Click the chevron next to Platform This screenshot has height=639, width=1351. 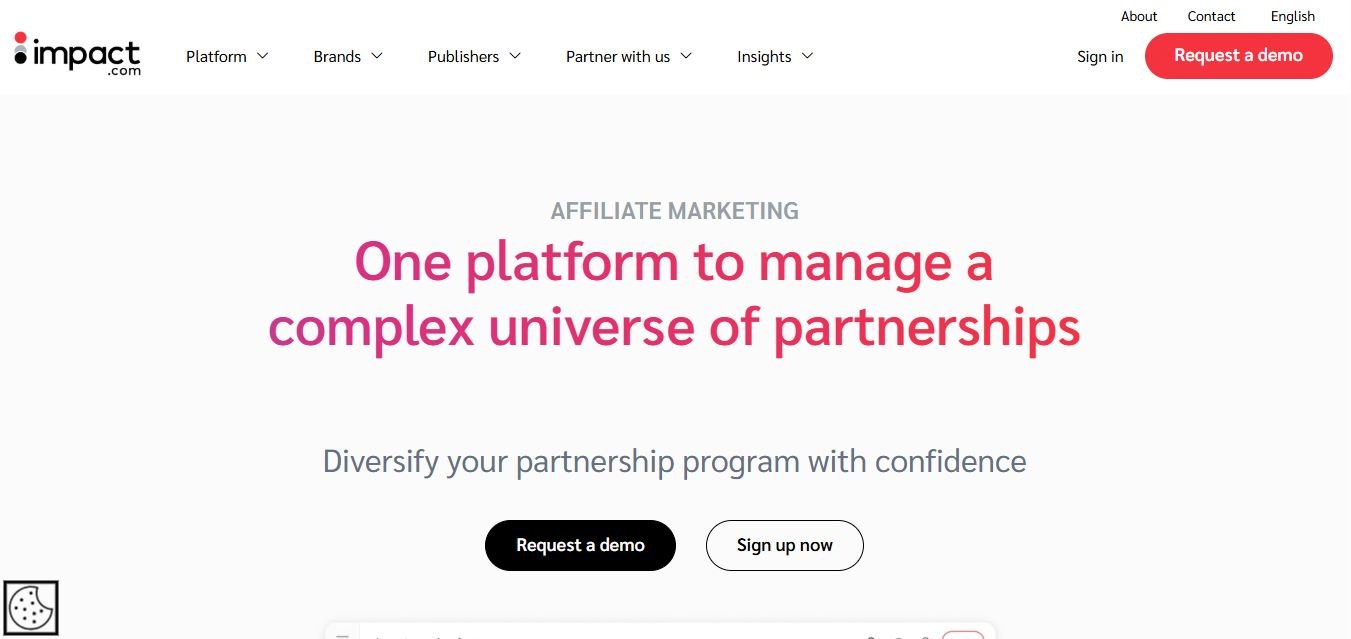pyautogui.click(x=263, y=56)
